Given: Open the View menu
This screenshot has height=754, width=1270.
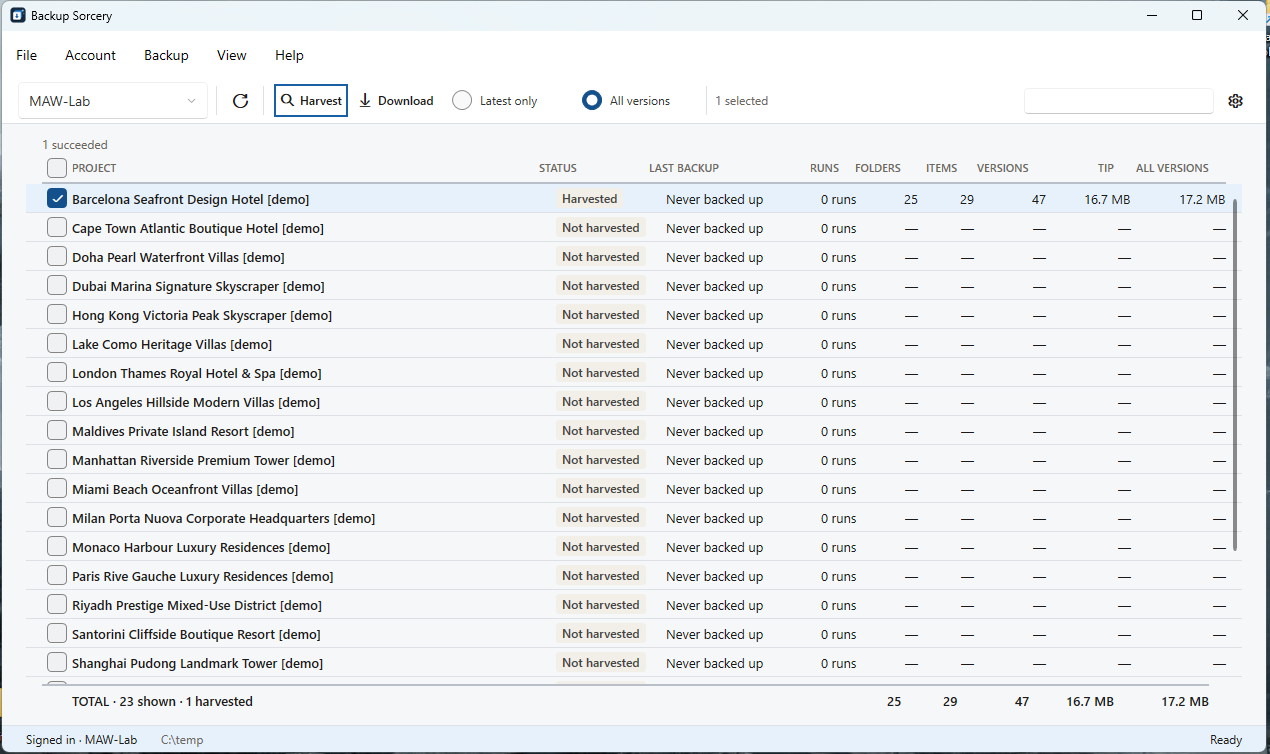Looking at the screenshot, I should tap(232, 55).
